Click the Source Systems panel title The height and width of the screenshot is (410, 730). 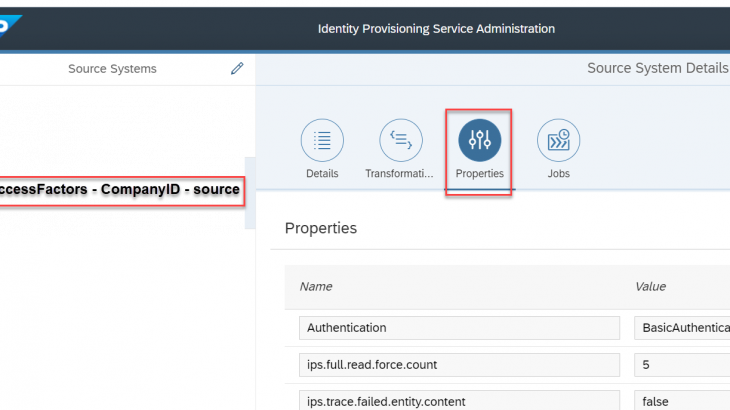click(x=112, y=69)
